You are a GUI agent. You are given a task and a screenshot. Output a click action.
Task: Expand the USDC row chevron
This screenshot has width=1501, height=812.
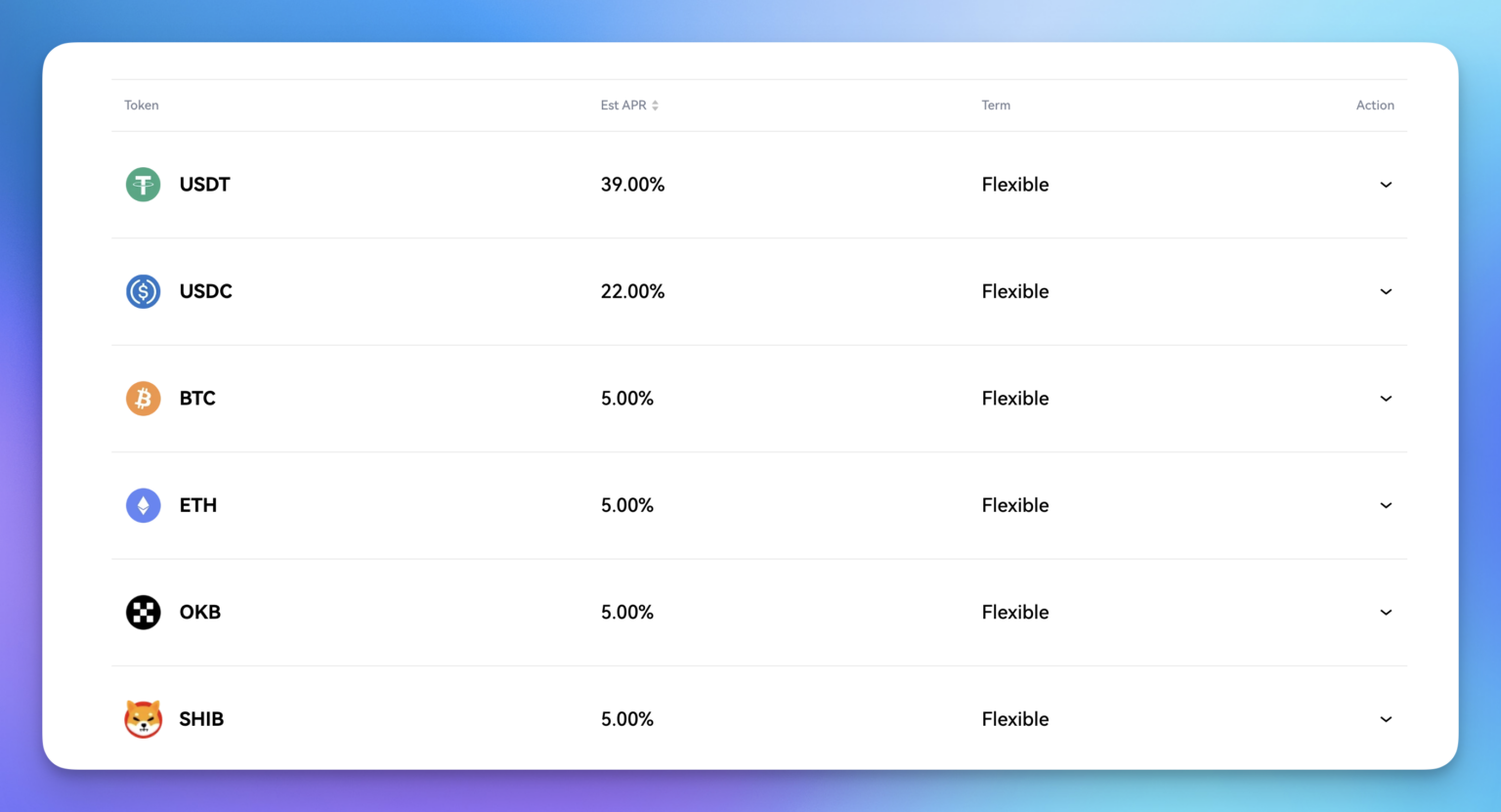(x=1386, y=291)
